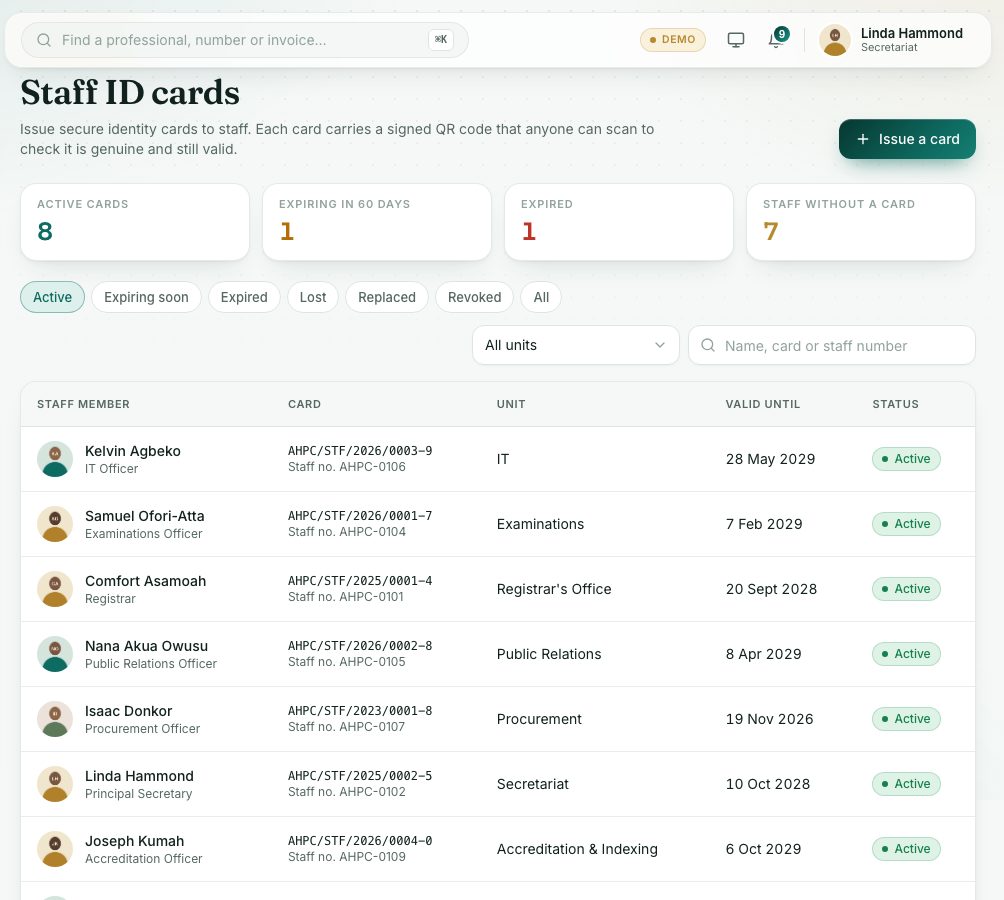Click card number AHPC/STF/2026/0002-8
The width and height of the screenshot is (1004, 900).
tap(360, 645)
